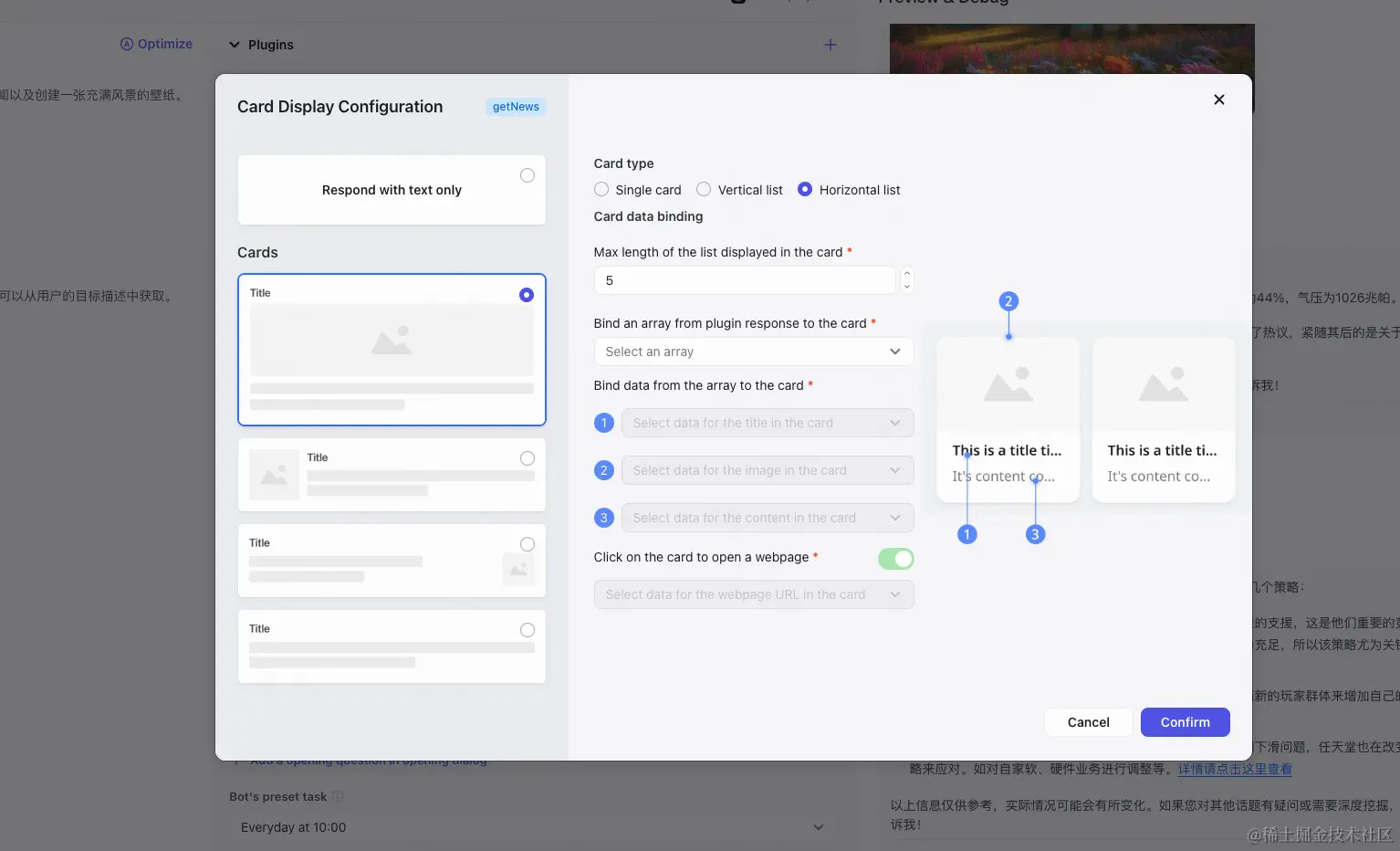This screenshot has width=1400, height=851.
Task: Collapse the Plugins section chevron
Action: click(x=235, y=45)
